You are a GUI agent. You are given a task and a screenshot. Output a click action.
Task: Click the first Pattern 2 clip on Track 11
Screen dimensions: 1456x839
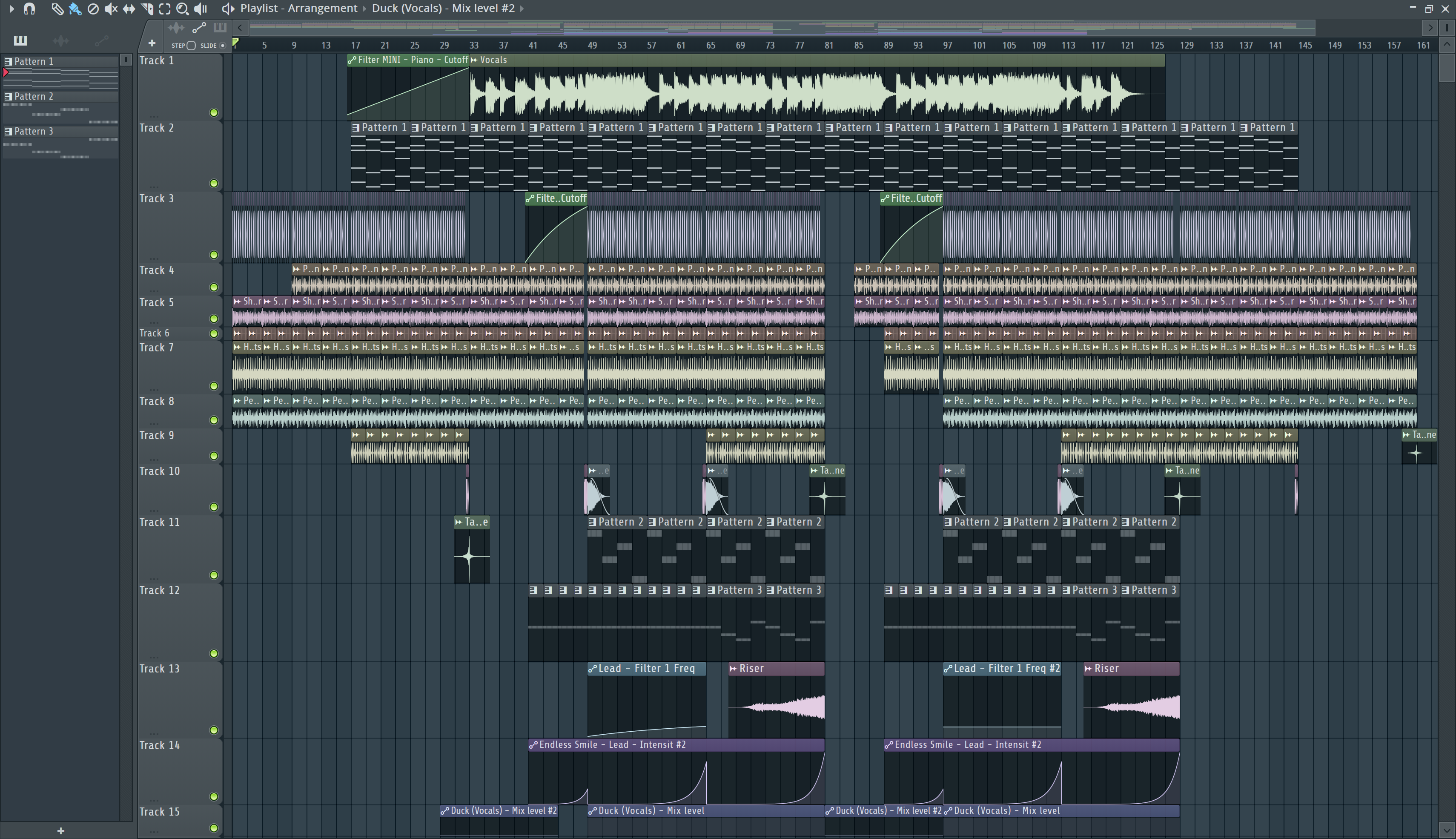tap(617, 549)
